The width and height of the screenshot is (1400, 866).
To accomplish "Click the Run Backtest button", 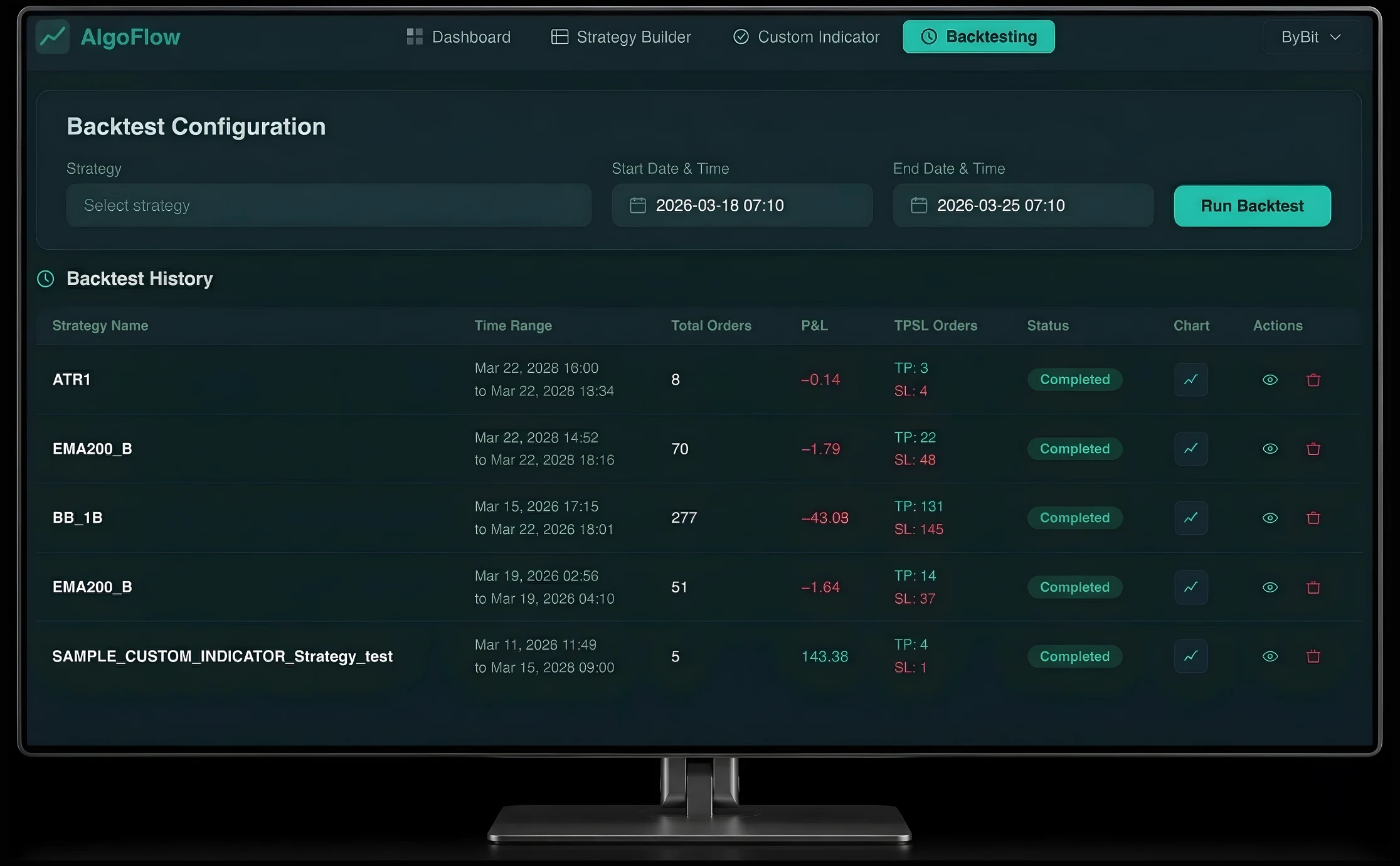I will 1252,206.
